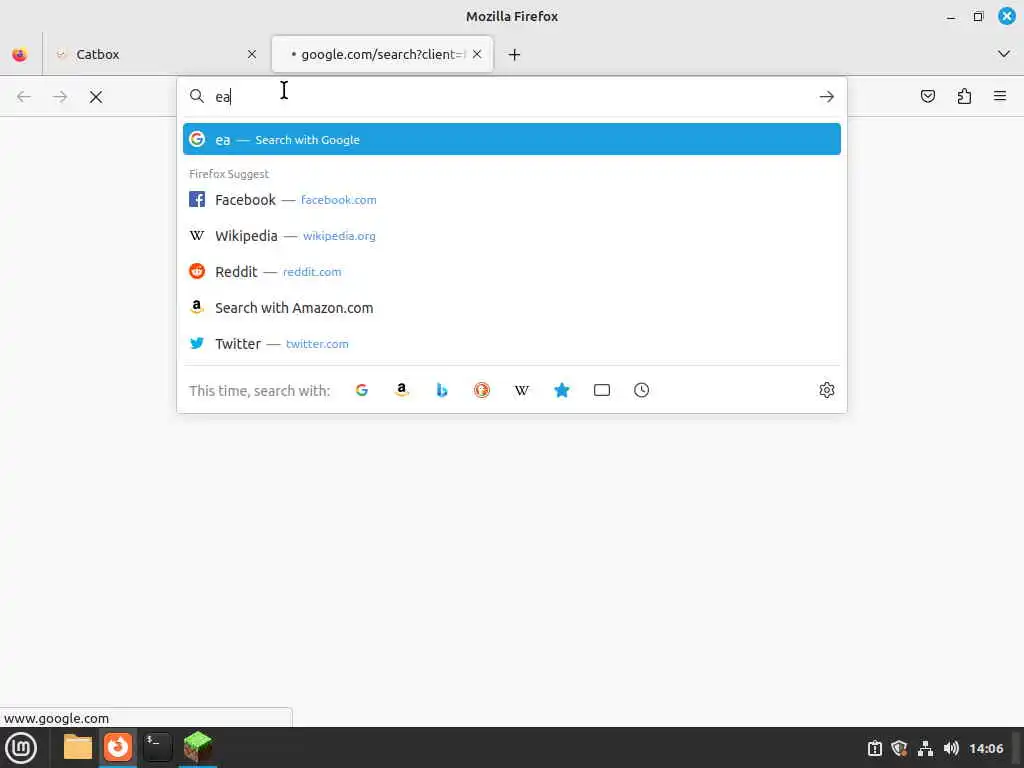Go back one page with back arrow

click(24, 97)
